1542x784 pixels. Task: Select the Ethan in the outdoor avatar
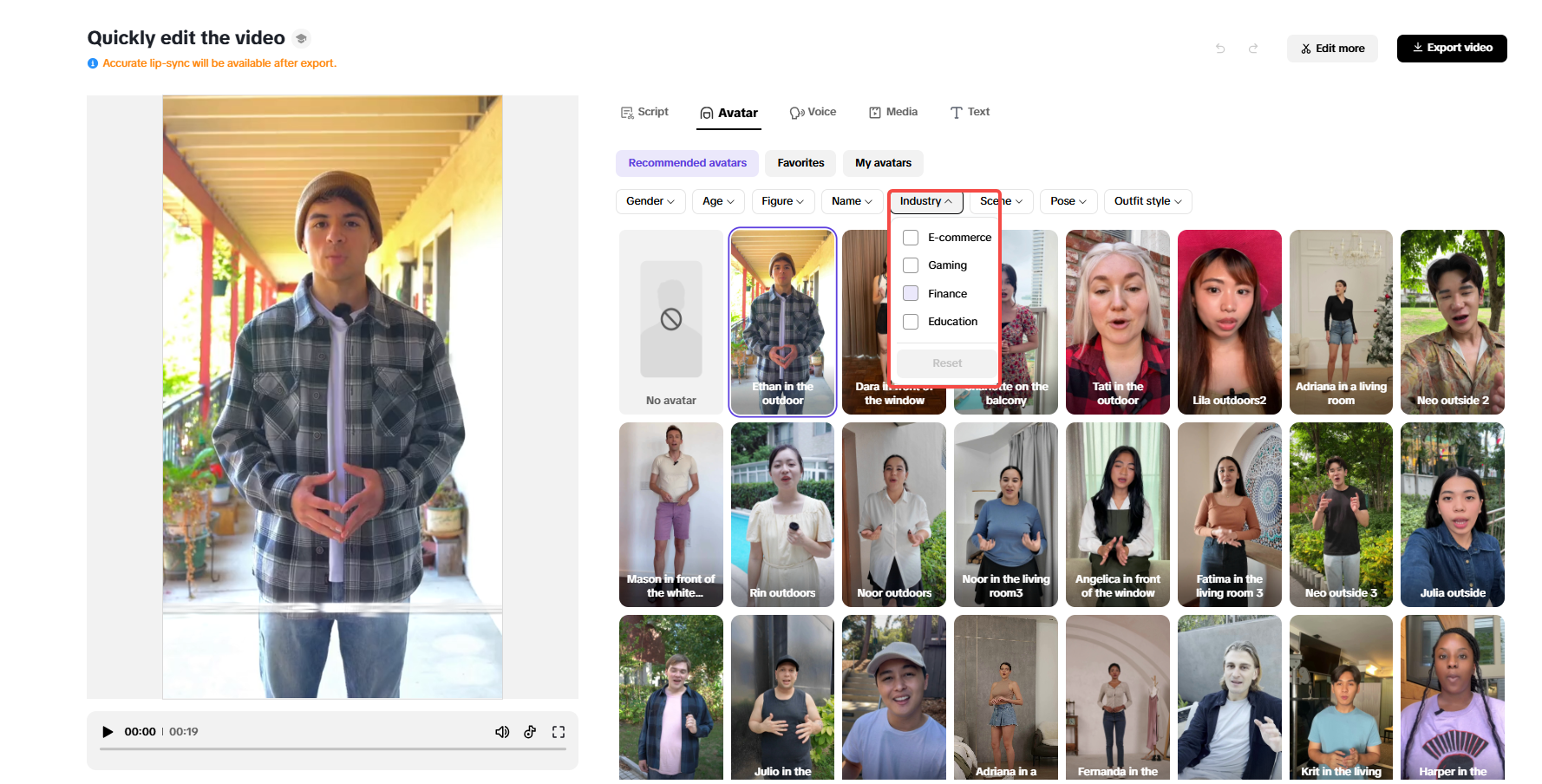click(783, 322)
